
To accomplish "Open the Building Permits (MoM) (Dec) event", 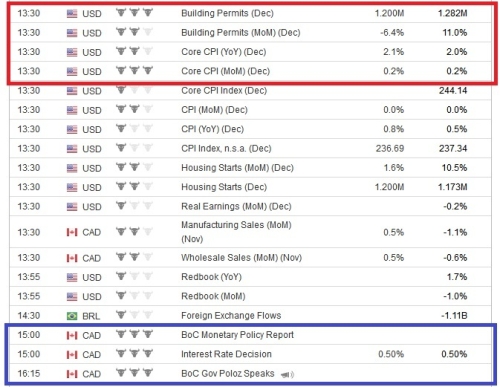I will pyautogui.click(x=241, y=33).
